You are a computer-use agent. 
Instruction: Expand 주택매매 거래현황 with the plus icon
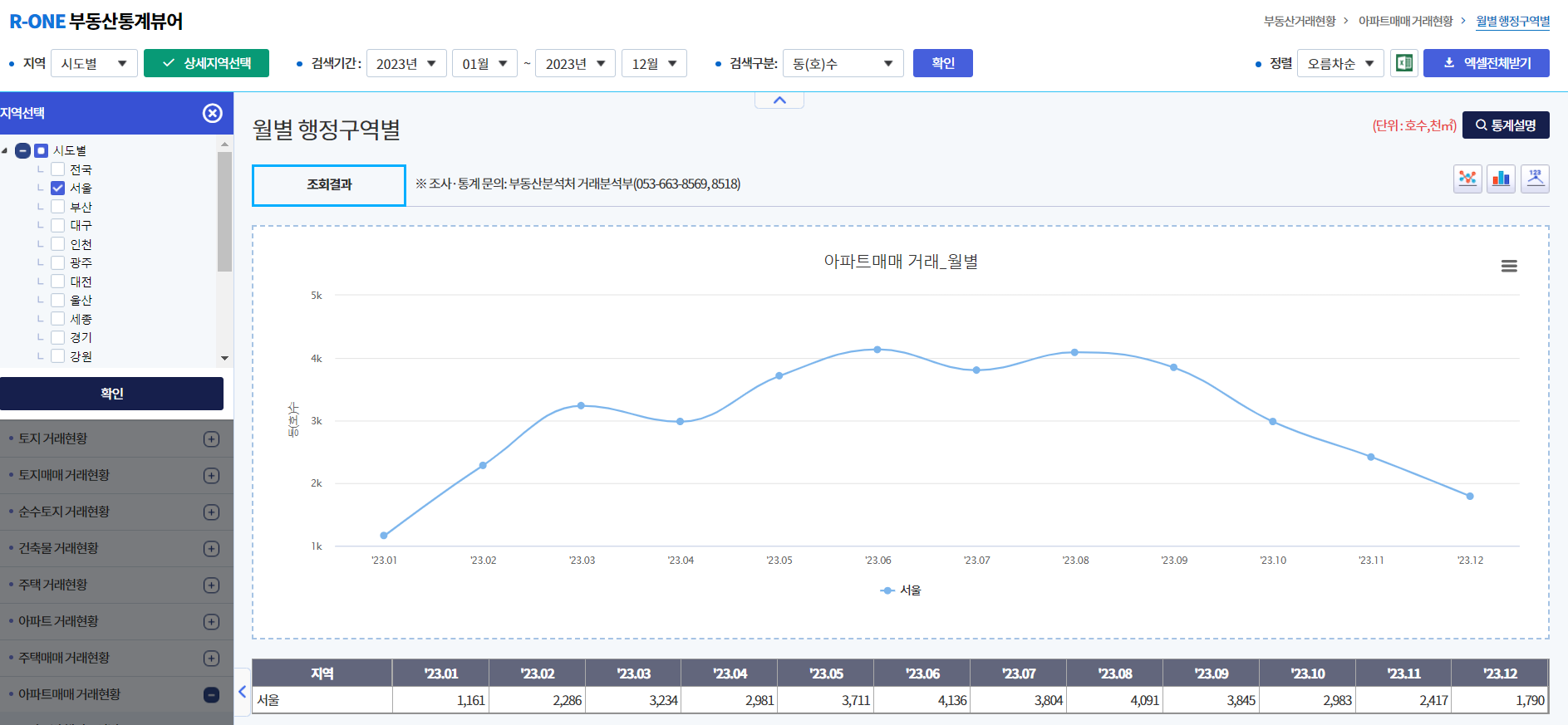(212, 659)
